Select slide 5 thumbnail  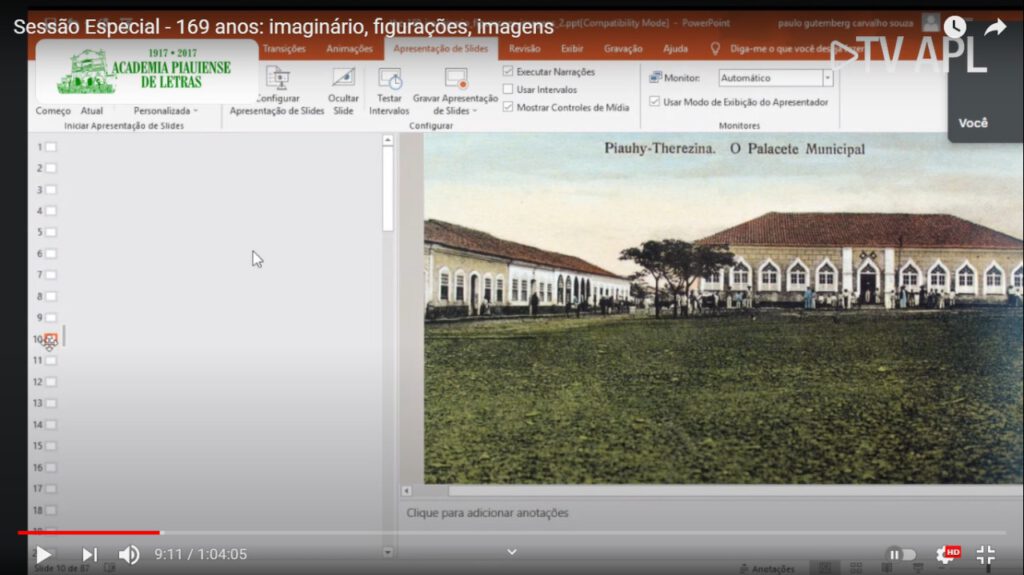[51, 232]
